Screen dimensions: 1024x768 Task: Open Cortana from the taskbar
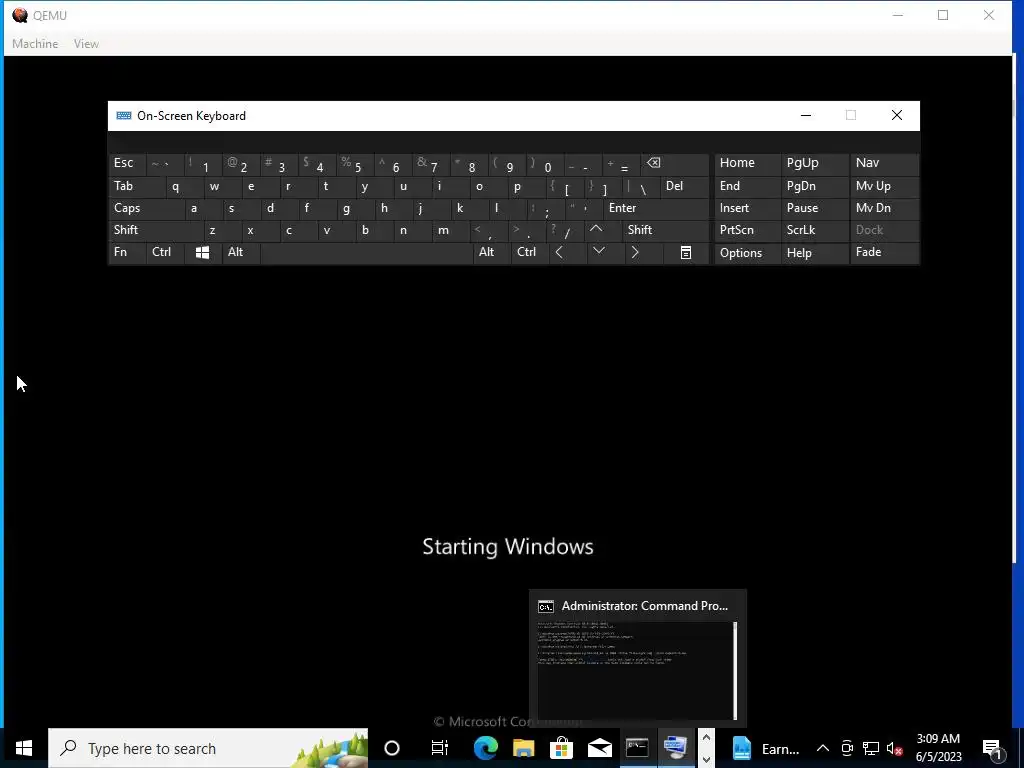click(x=392, y=748)
